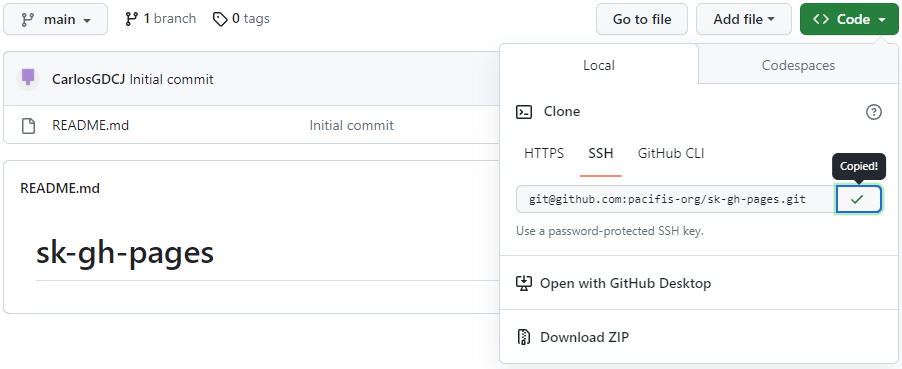Open the Initial commit message in header

tap(171, 79)
